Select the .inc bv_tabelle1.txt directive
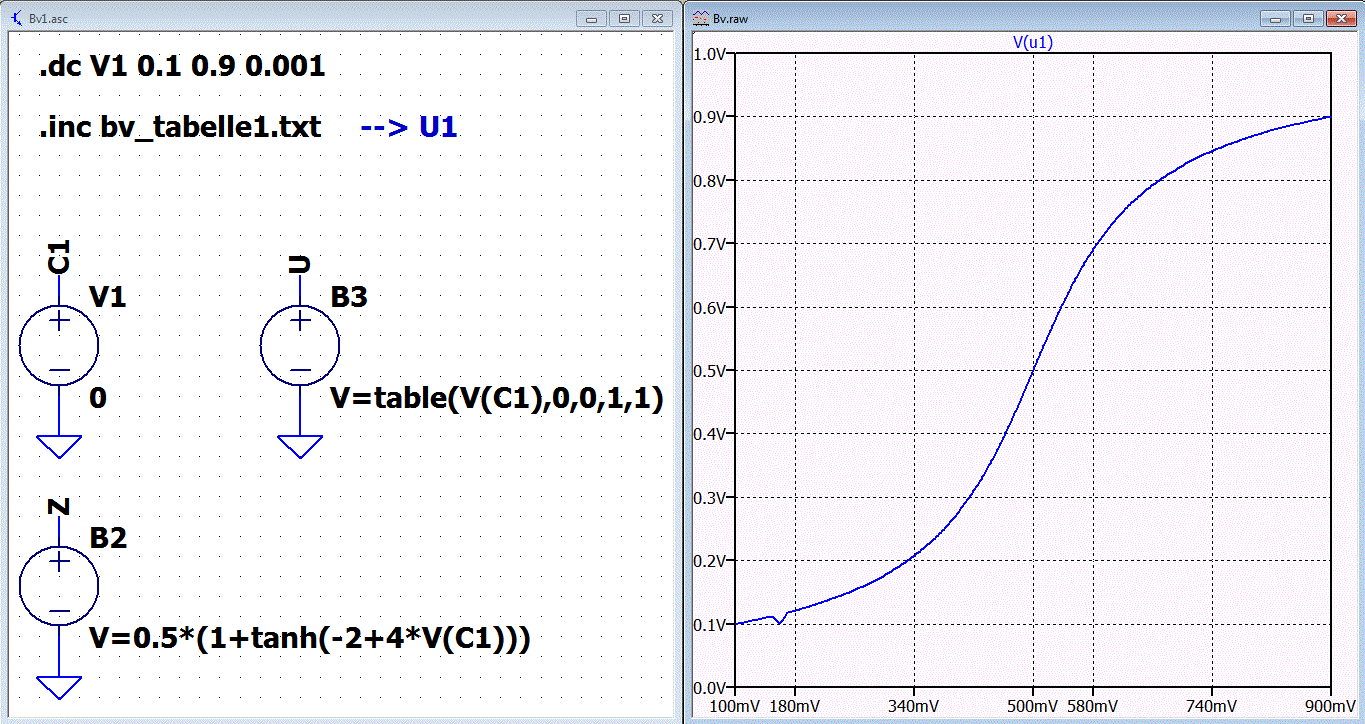This screenshot has width=1365, height=724. point(180,128)
